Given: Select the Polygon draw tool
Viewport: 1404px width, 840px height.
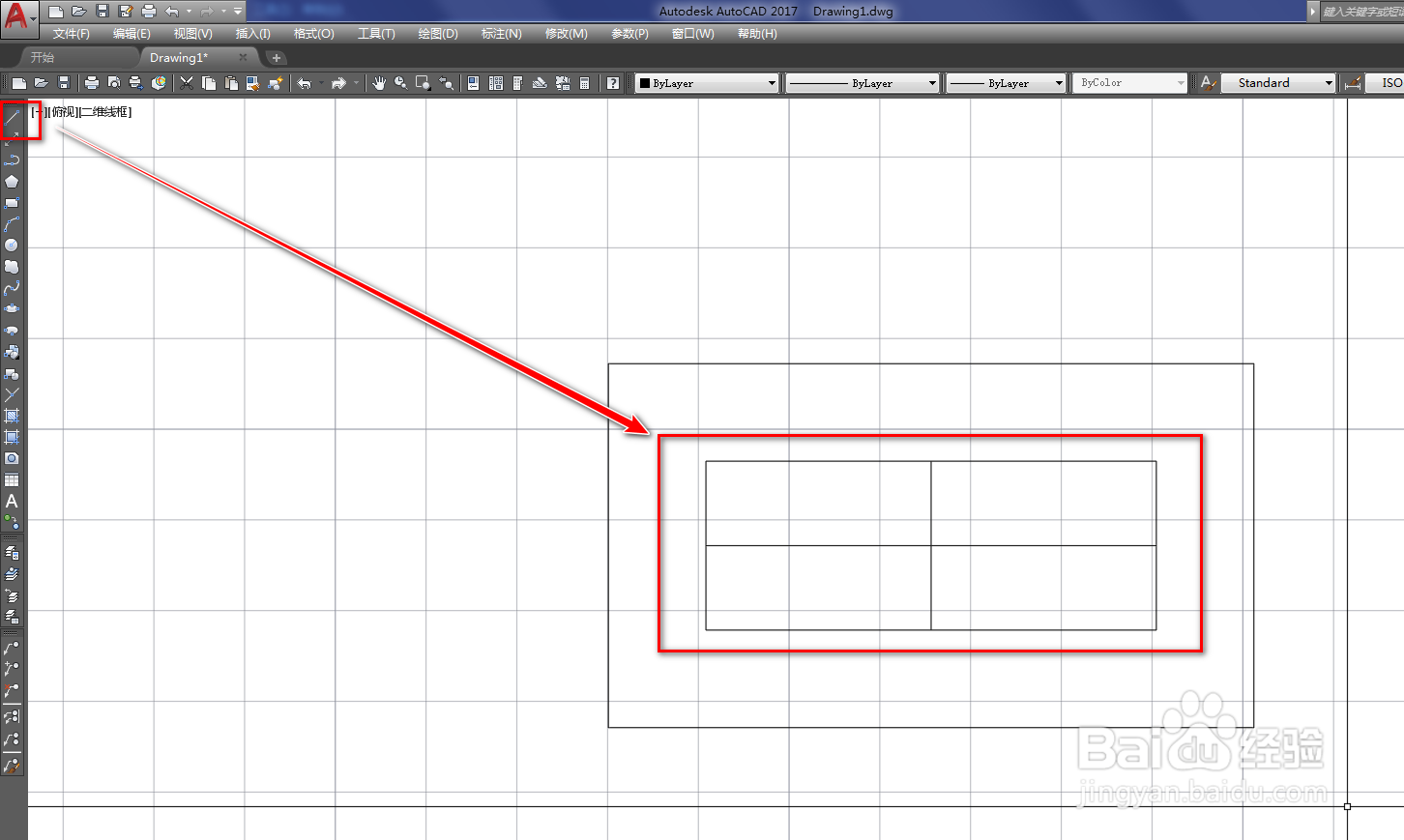Looking at the screenshot, I should click(12, 181).
